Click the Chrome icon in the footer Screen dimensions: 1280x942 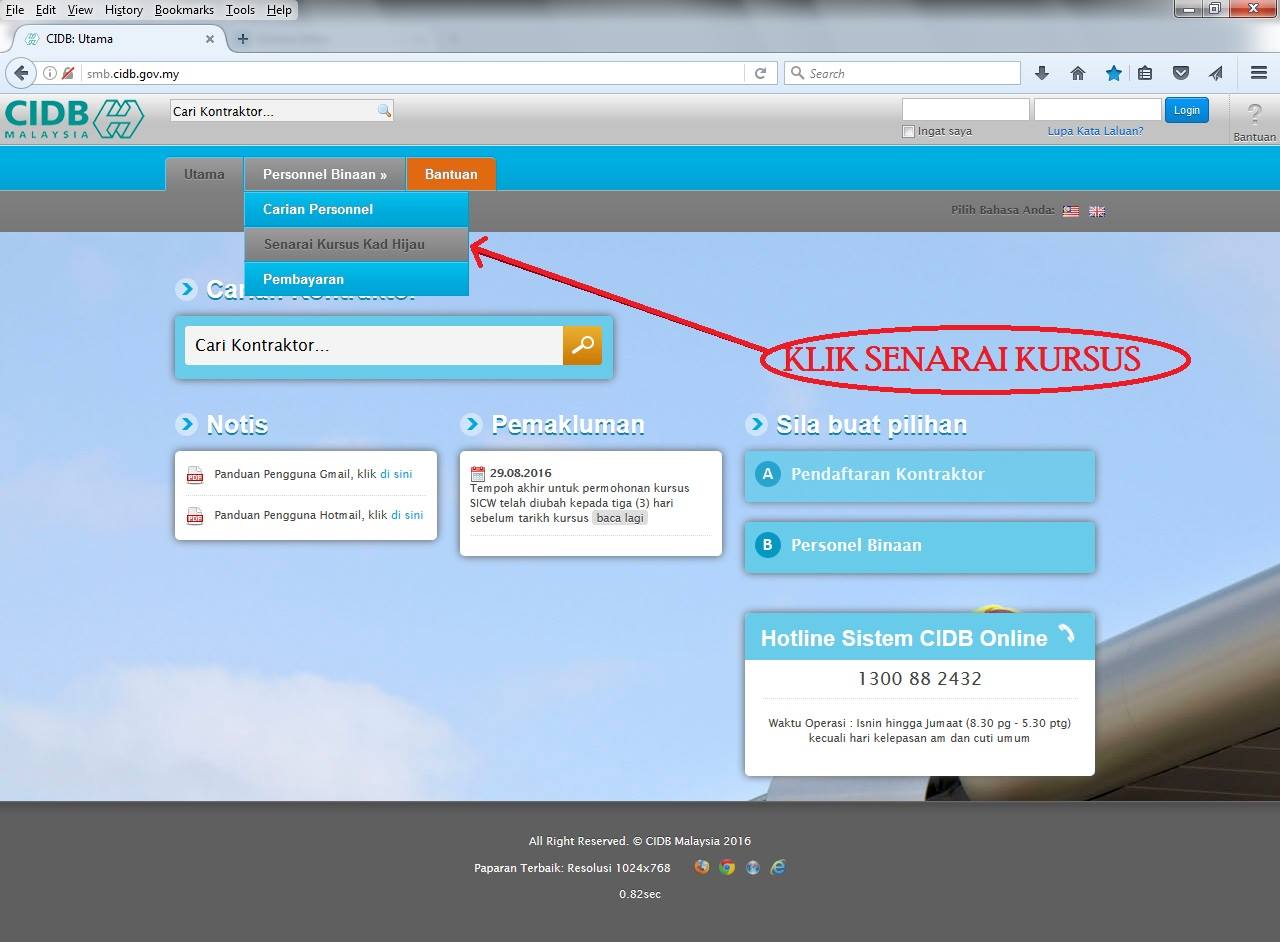click(x=727, y=867)
